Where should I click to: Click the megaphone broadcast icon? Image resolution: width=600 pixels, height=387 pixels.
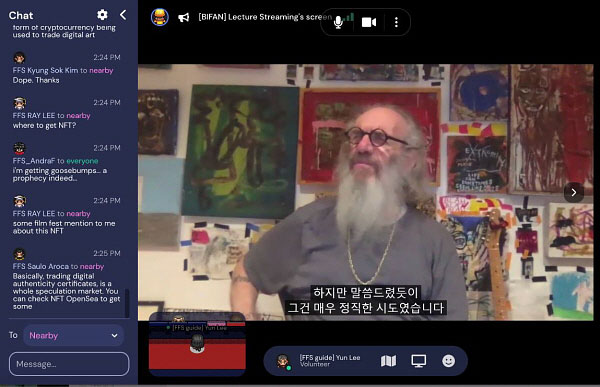point(184,18)
